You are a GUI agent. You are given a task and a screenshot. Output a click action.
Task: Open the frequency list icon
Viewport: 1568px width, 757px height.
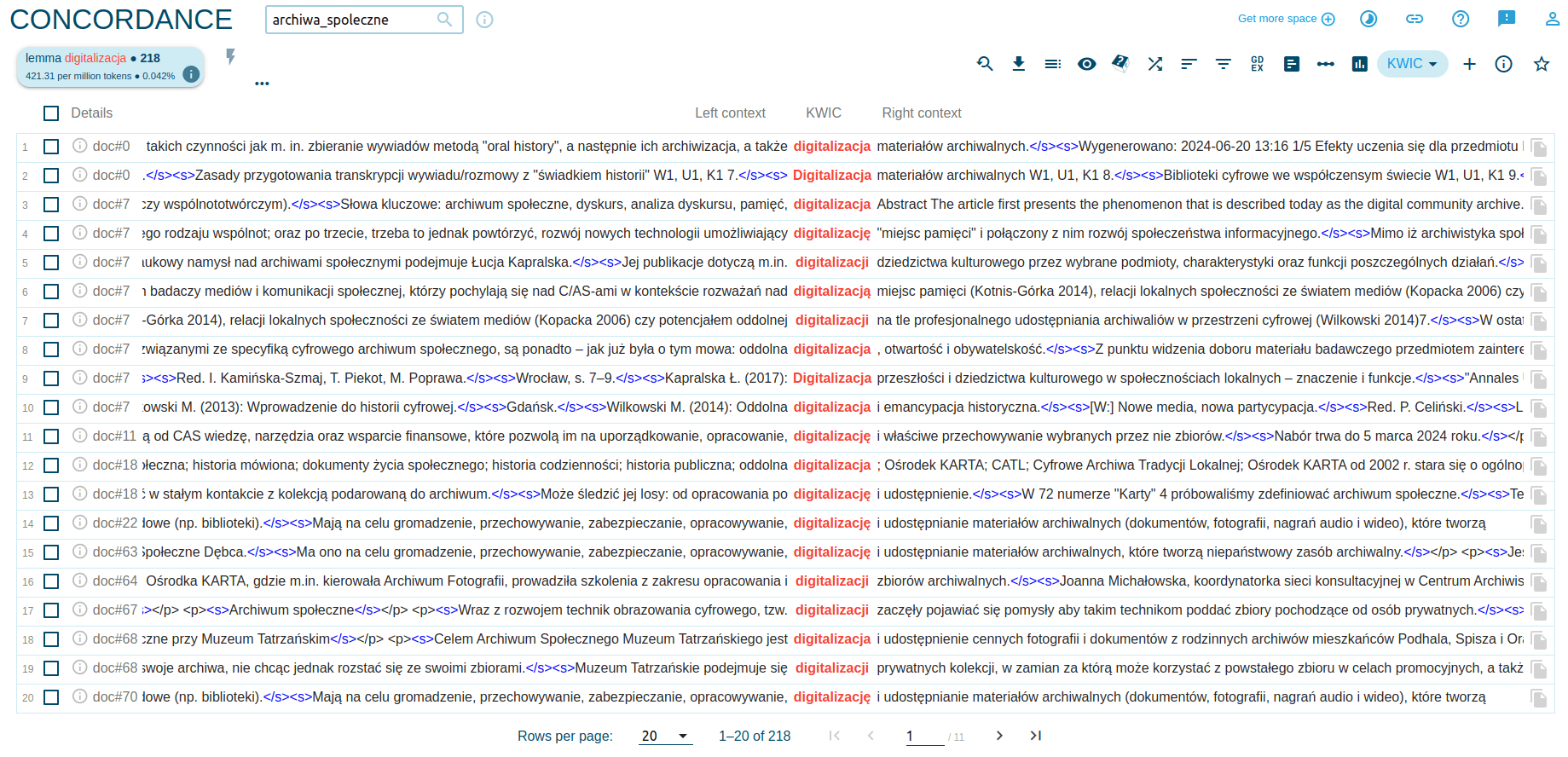1292,64
